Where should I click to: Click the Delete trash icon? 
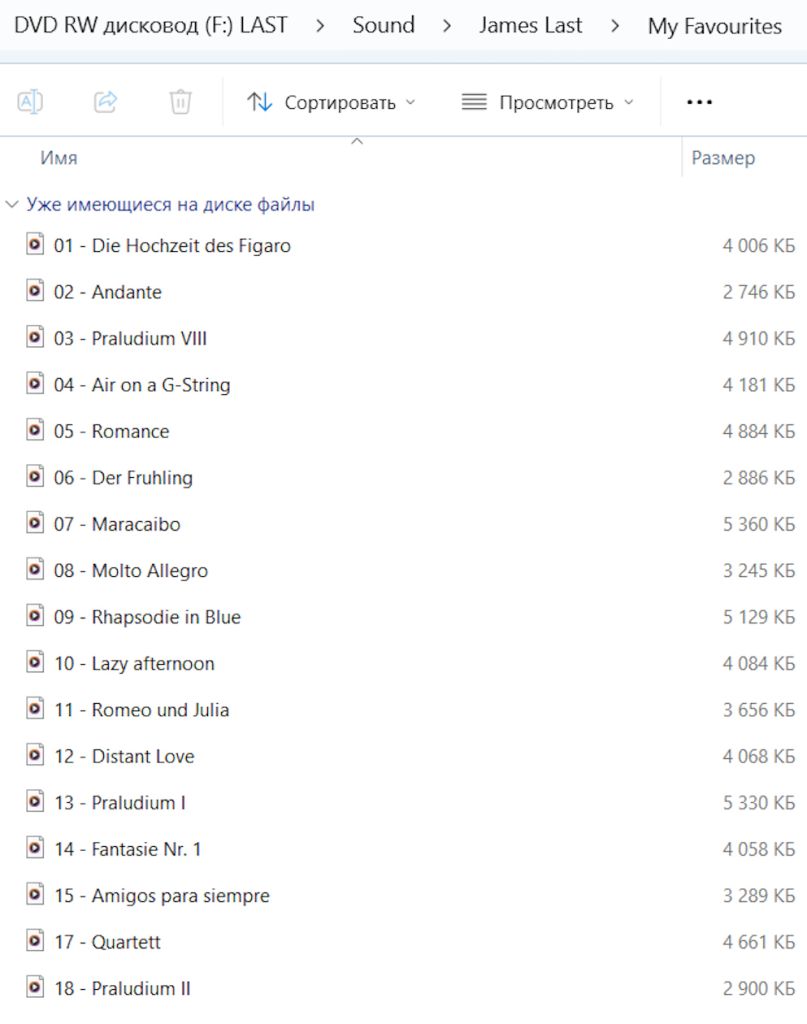click(x=180, y=102)
